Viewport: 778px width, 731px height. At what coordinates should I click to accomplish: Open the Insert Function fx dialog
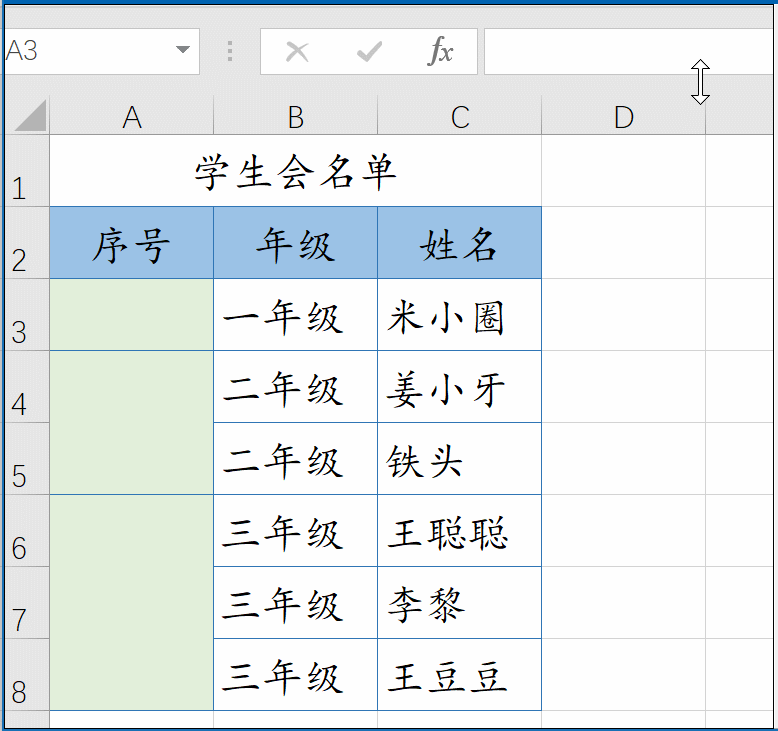click(440, 51)
